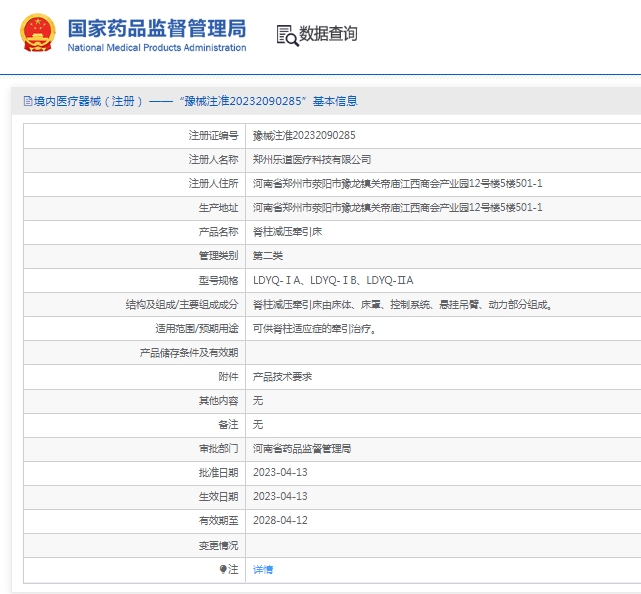
Task: Click 国家药品监督管理局 title text
Action: click(157, 28)
